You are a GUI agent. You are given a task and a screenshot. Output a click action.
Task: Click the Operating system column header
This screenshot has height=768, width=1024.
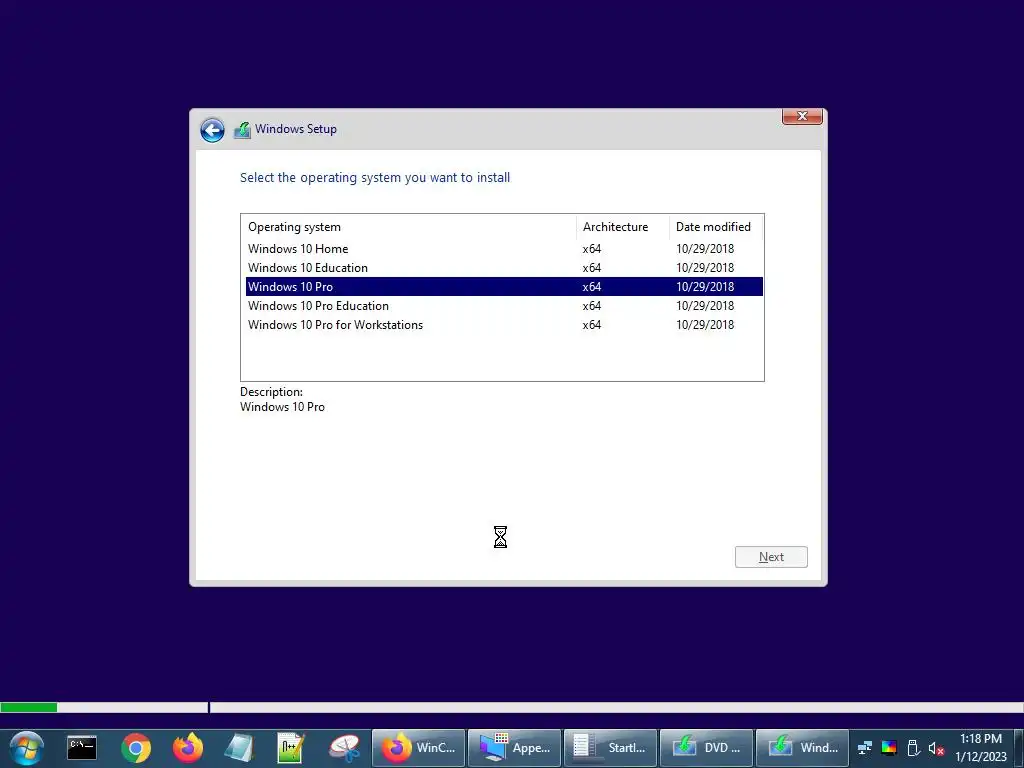(409, 227)
